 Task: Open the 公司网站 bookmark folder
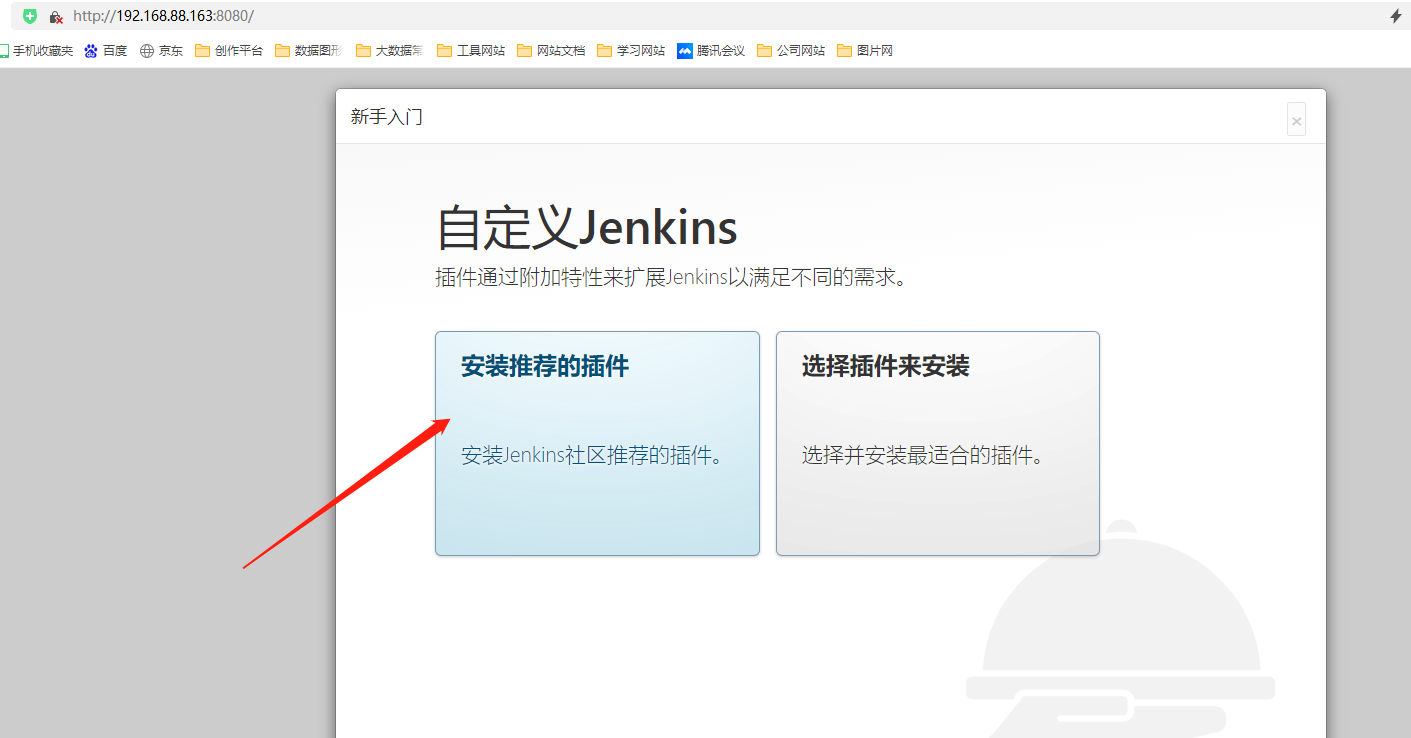(791, 51)
